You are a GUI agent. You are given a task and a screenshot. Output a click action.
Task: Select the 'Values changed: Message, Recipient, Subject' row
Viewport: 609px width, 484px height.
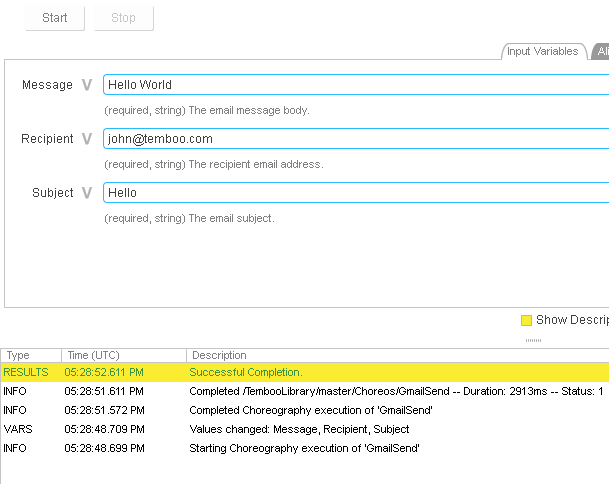click(x=305, y=429)
